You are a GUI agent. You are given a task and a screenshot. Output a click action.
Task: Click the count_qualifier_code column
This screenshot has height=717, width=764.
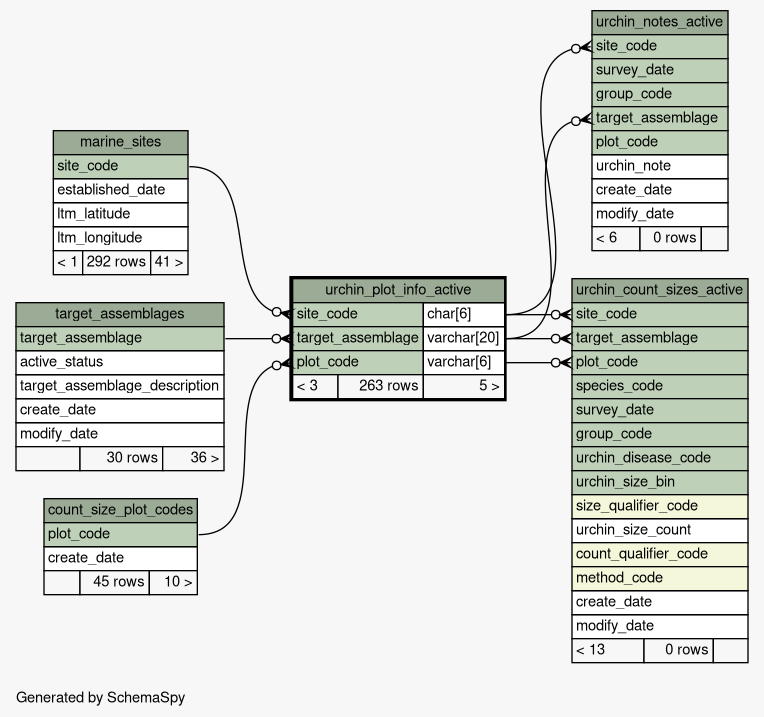coord(660,554)
